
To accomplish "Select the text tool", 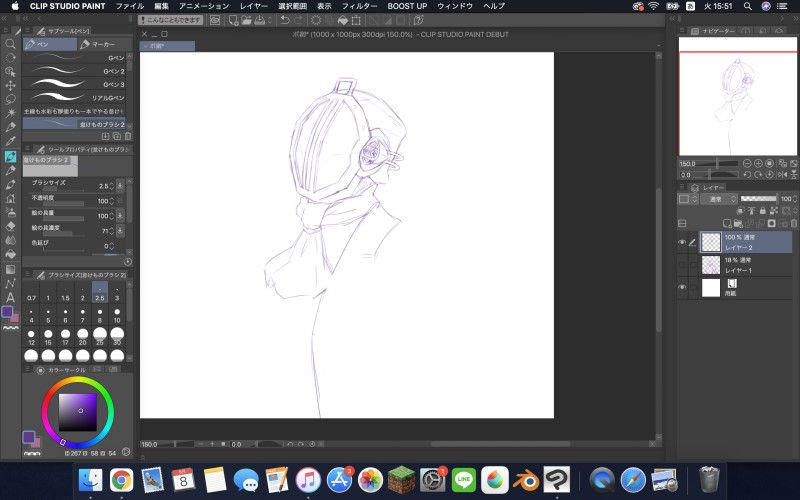I will pyautogui.click(x=10, y=297).
